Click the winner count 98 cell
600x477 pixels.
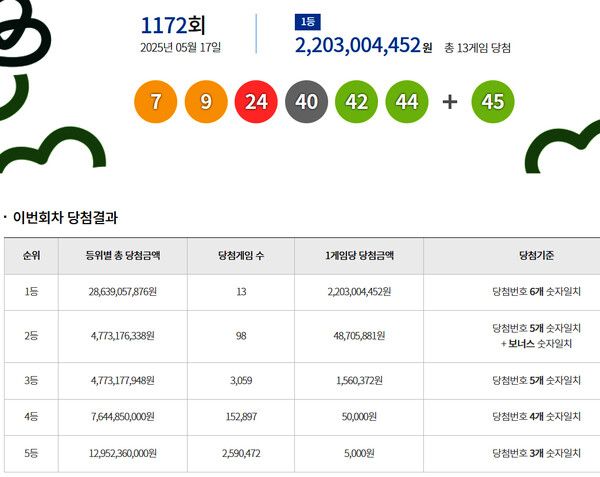(241, 336)
